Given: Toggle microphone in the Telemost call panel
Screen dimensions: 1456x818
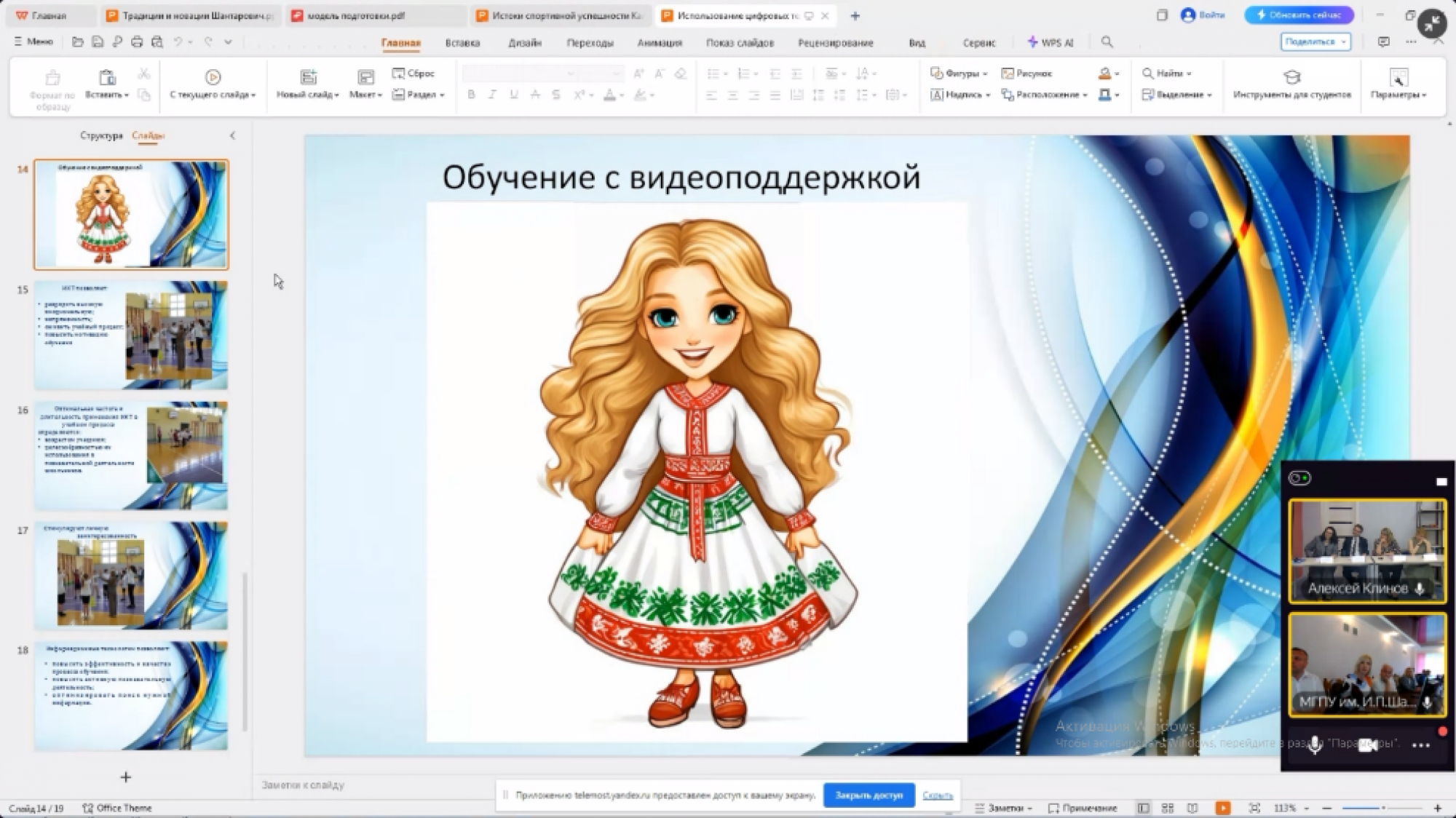Looking at the screenshot, I should pos(1315,744).
